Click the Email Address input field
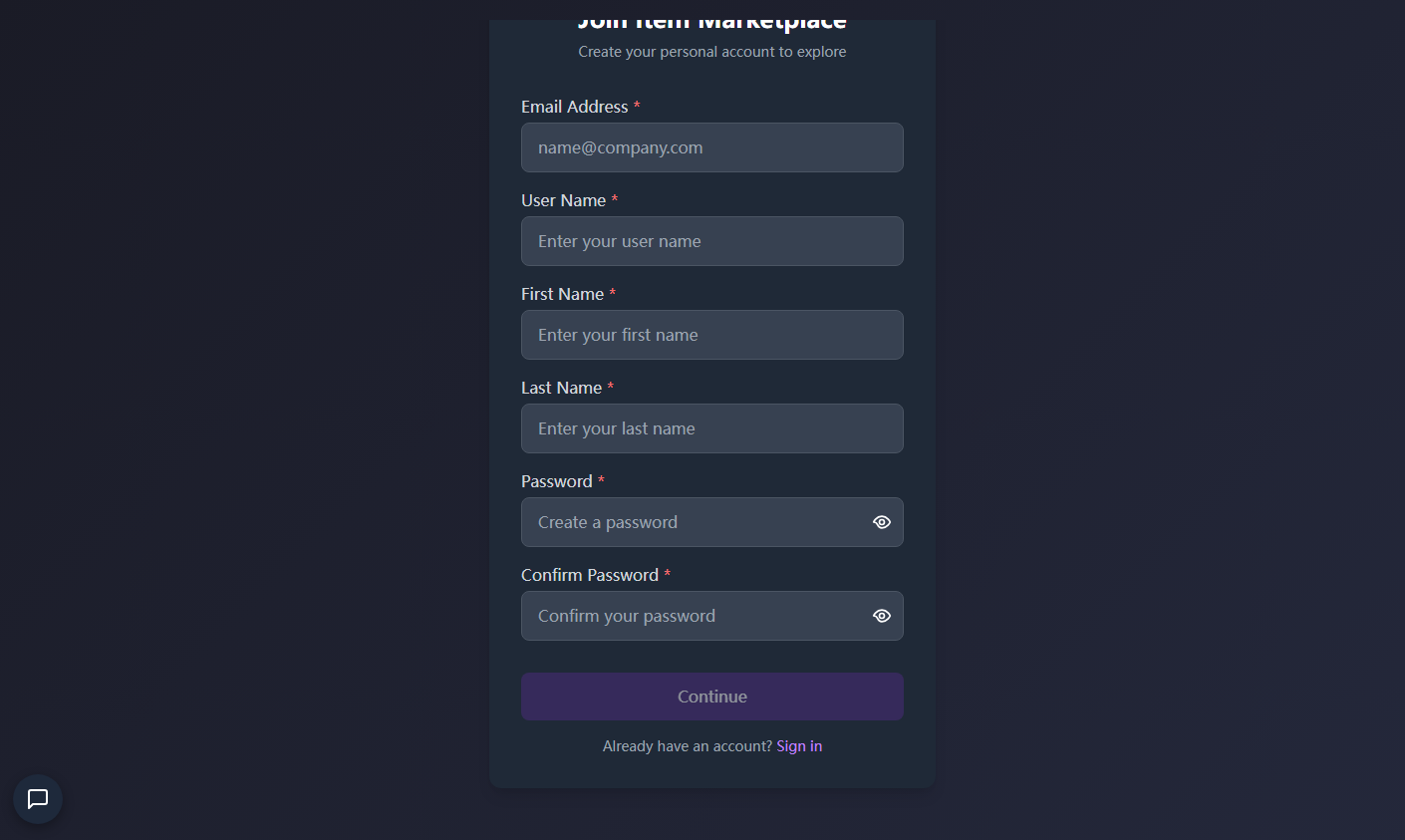 point(711,147)
